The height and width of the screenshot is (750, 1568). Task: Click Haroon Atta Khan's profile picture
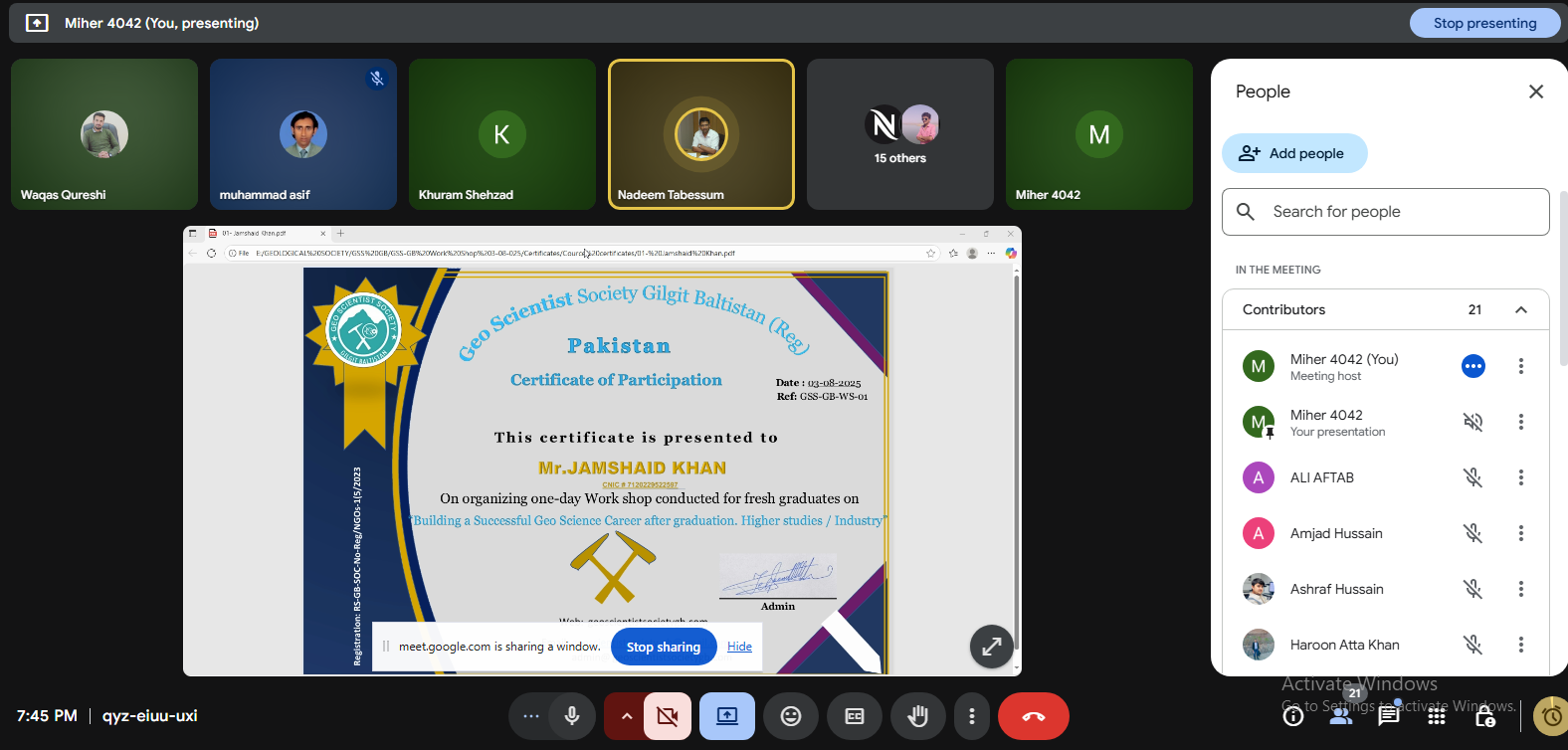pos(1259,645)
